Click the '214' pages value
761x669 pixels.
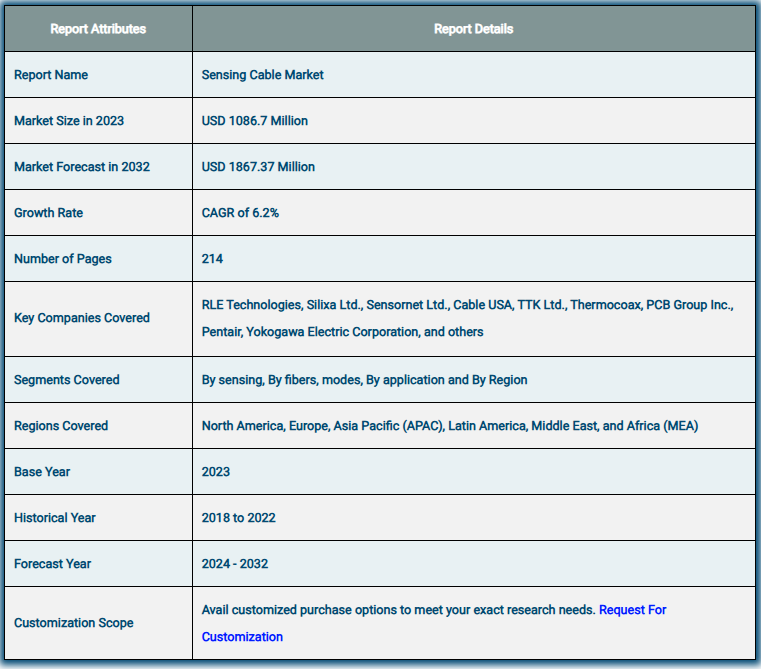pos(212,259)
